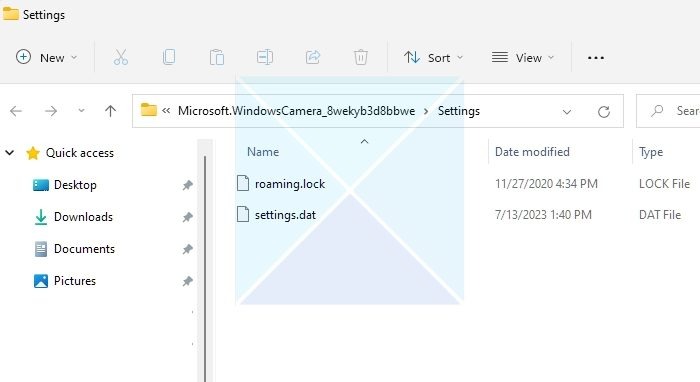Click the Cut scissors icon
Viewport: 700px width, 382px height.
coord(121,58)
